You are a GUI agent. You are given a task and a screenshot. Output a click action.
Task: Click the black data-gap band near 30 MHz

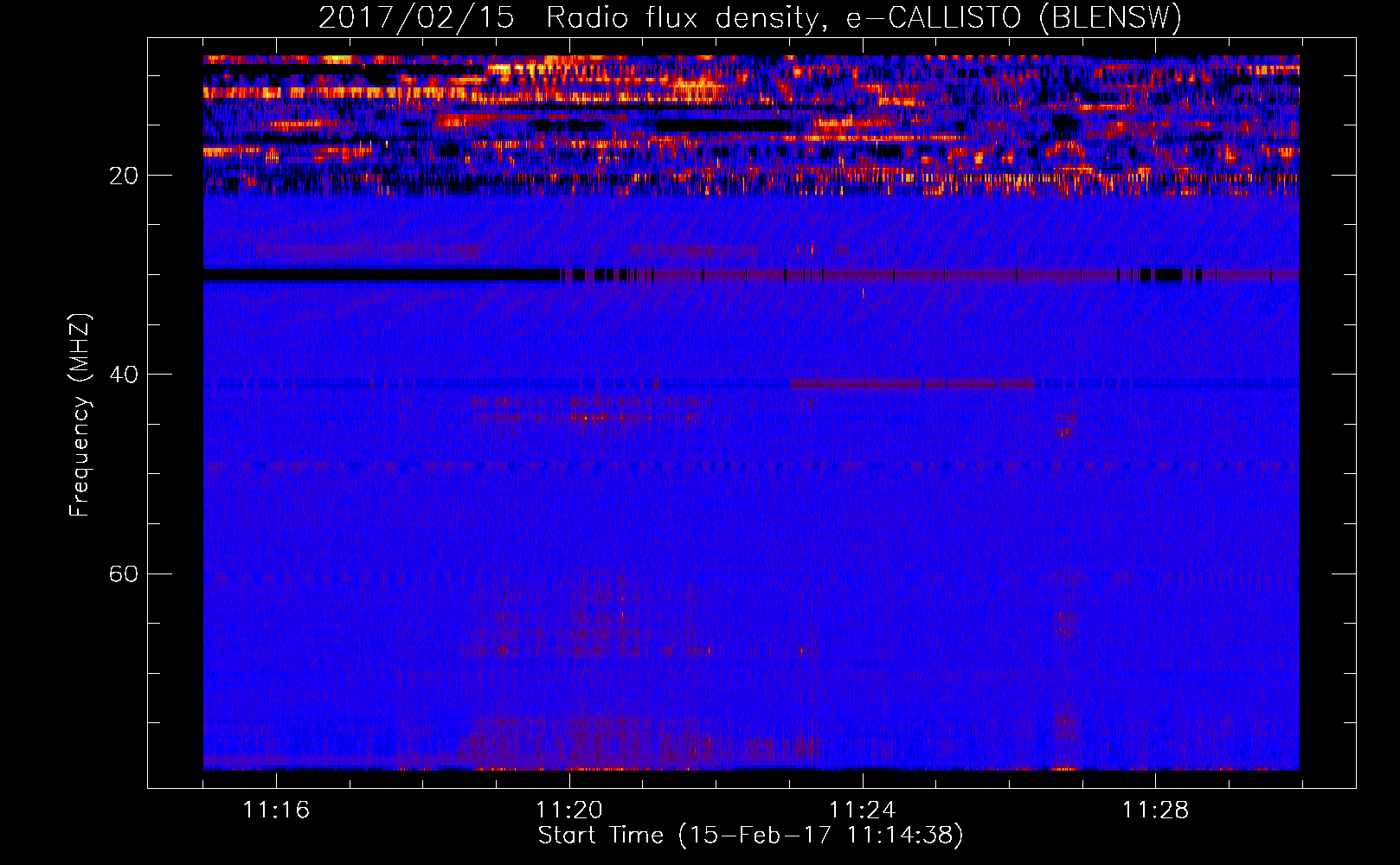(382, 275)
